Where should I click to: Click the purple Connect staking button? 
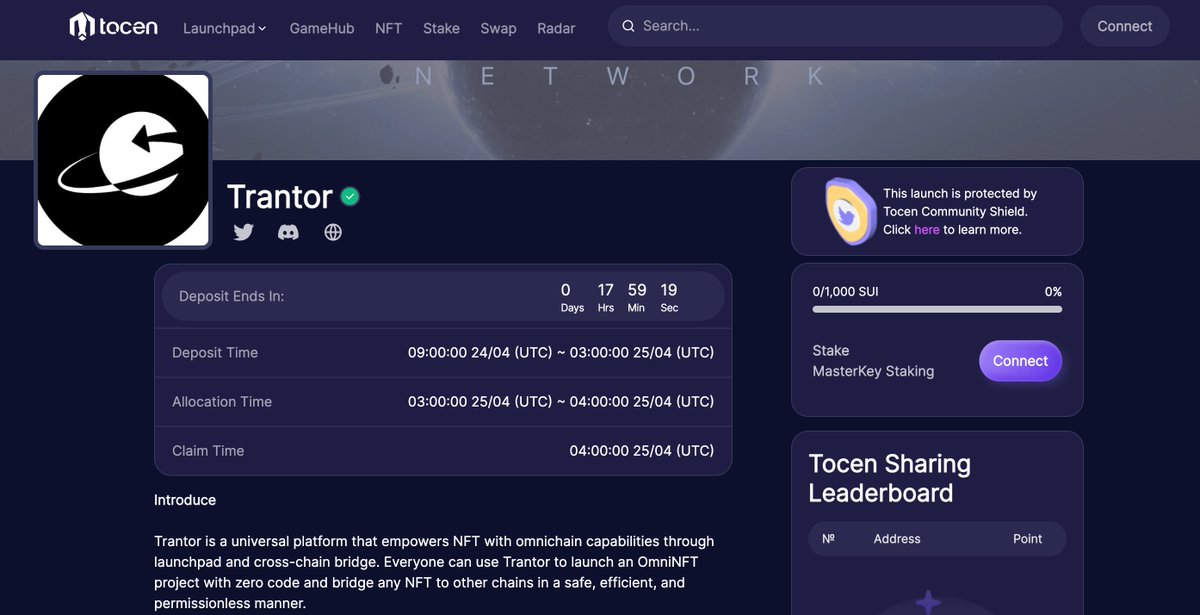tap(1020, 361)
